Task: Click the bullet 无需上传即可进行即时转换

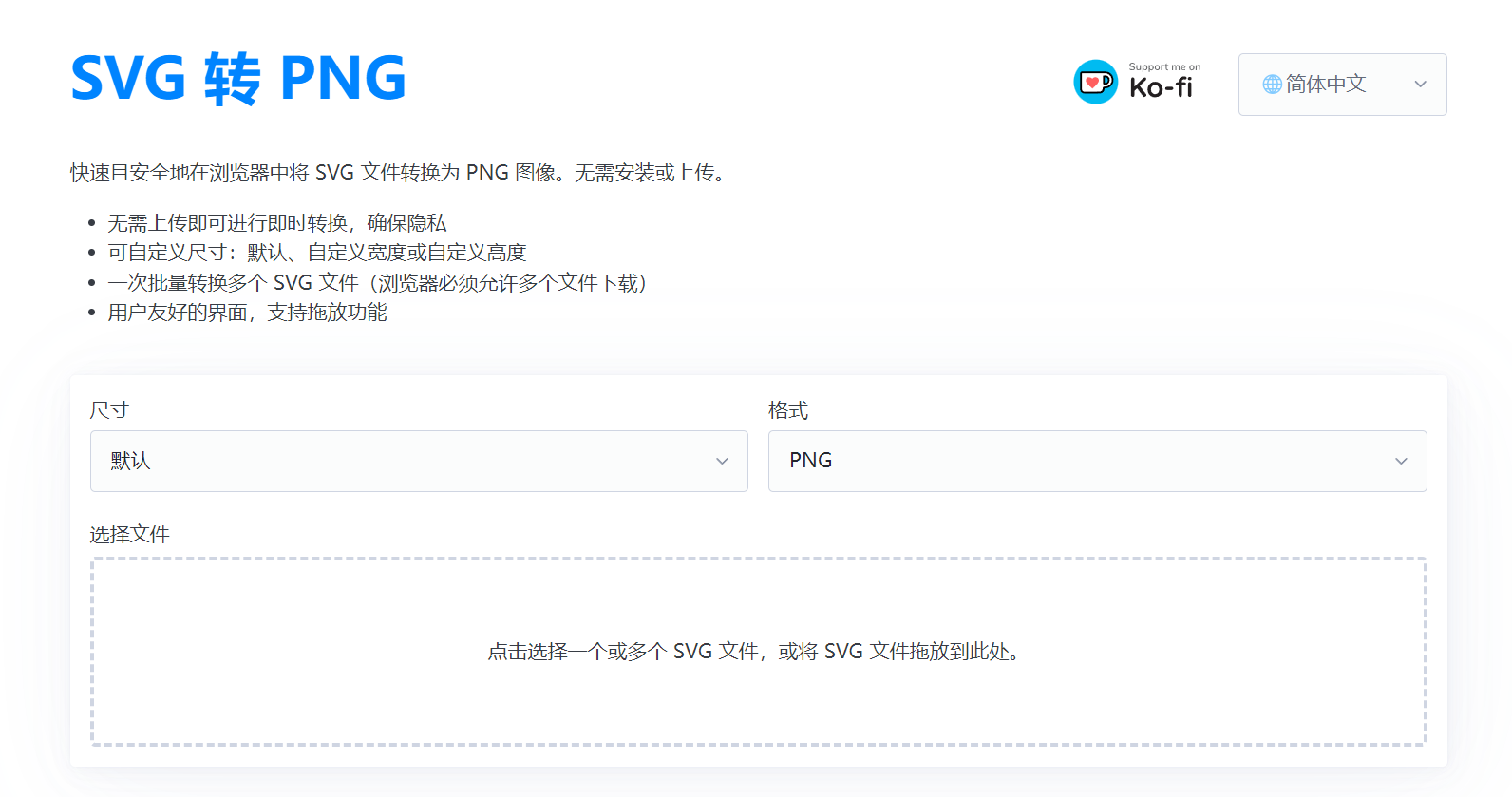Action: 276,223
